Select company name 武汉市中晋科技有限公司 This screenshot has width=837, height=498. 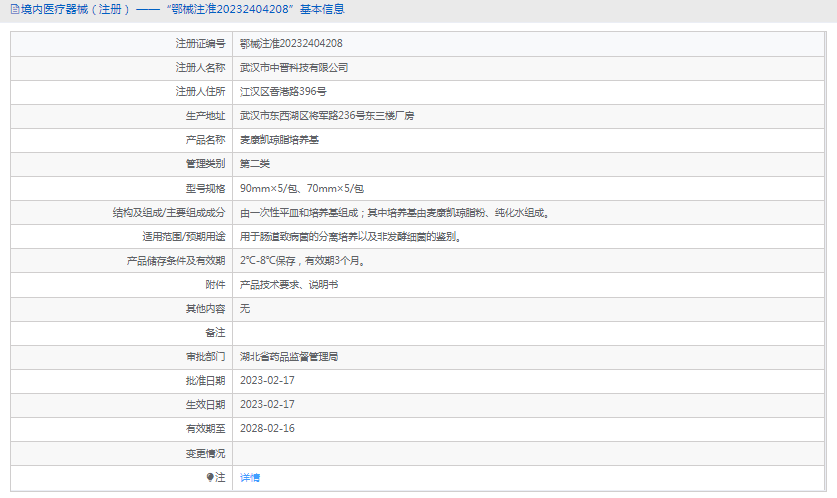click(294, 68)
